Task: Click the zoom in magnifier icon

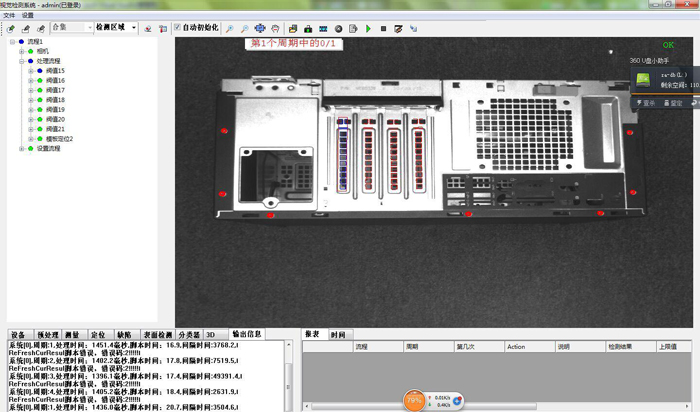Action: (230, 28)
